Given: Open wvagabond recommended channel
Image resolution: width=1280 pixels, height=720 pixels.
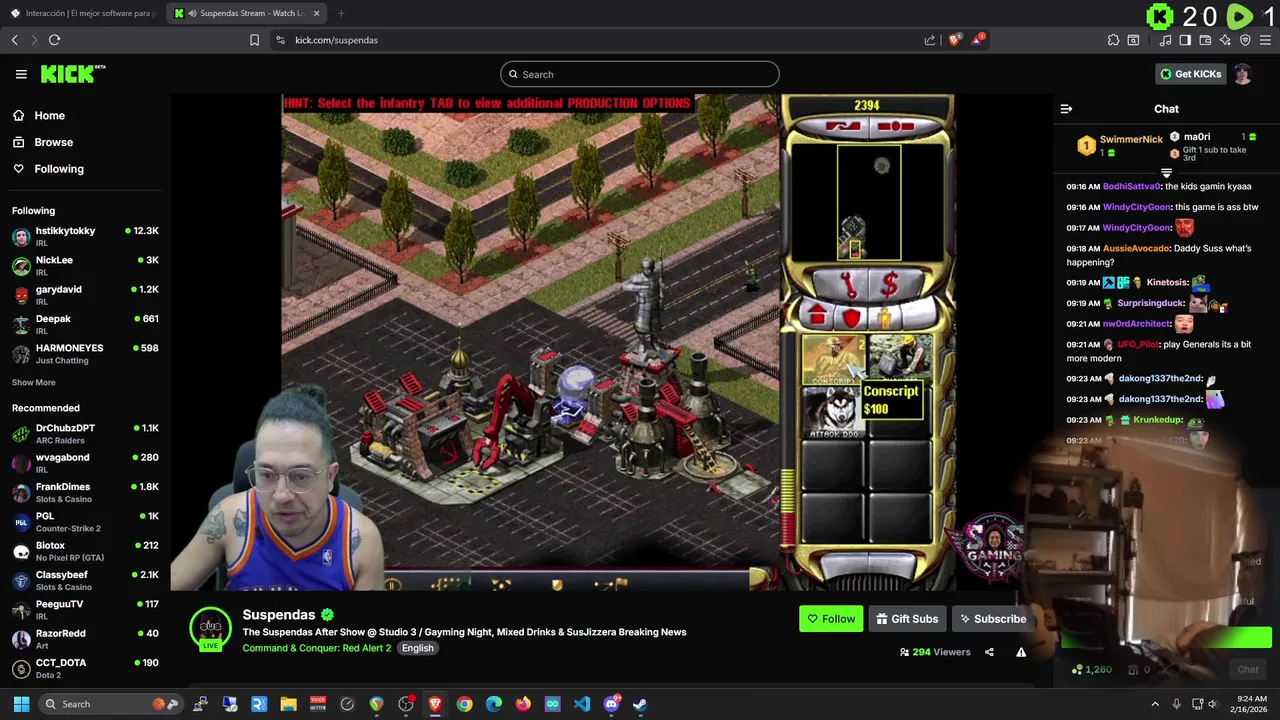Looking at the screenshot, I should [85, 463].
